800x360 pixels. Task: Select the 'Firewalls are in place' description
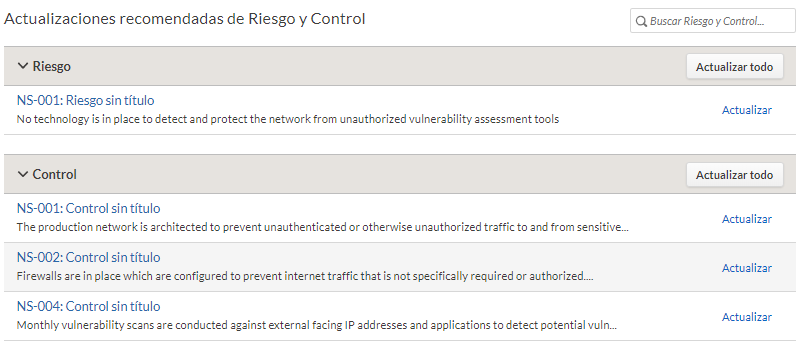(305, 276)
